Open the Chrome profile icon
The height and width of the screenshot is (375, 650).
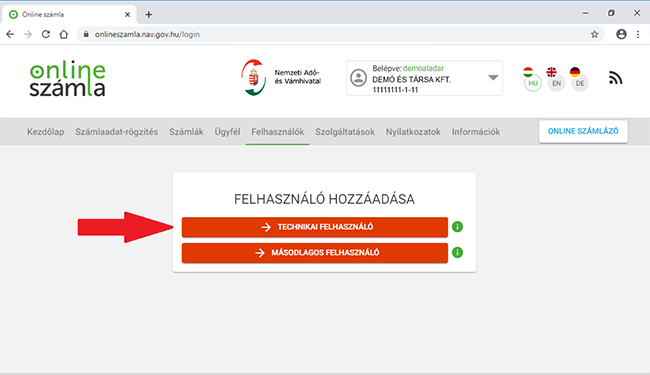pyautogui.click(x=621, y=34)
